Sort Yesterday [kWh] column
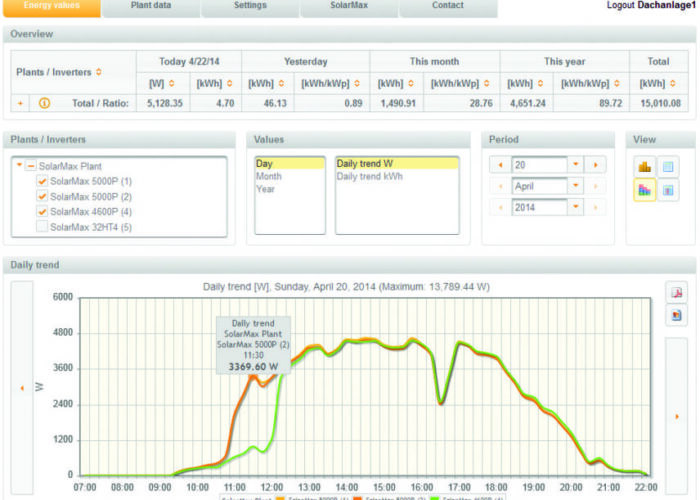This screenshot has height=500, width=700. coord(281,83)
